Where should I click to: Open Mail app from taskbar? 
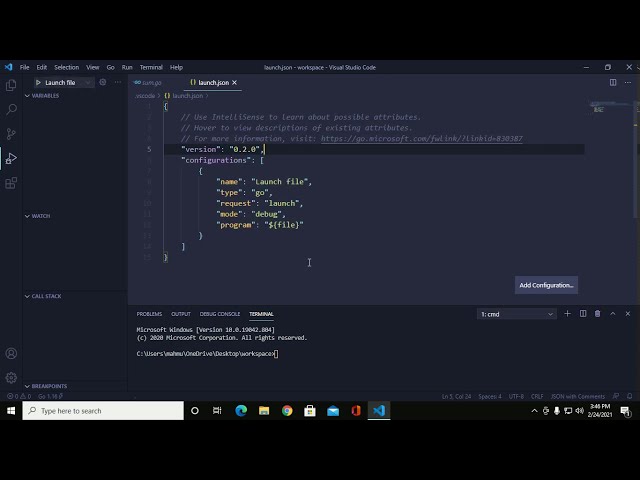(x=333, y=411)
